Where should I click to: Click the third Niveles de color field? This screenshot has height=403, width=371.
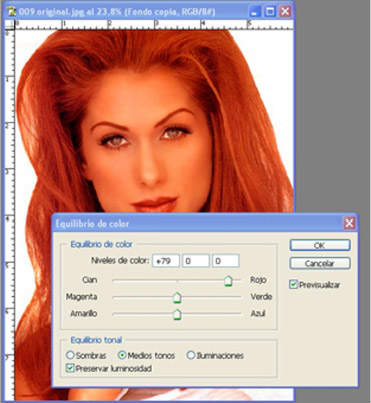pyautogui.click(x=226, y=261)
